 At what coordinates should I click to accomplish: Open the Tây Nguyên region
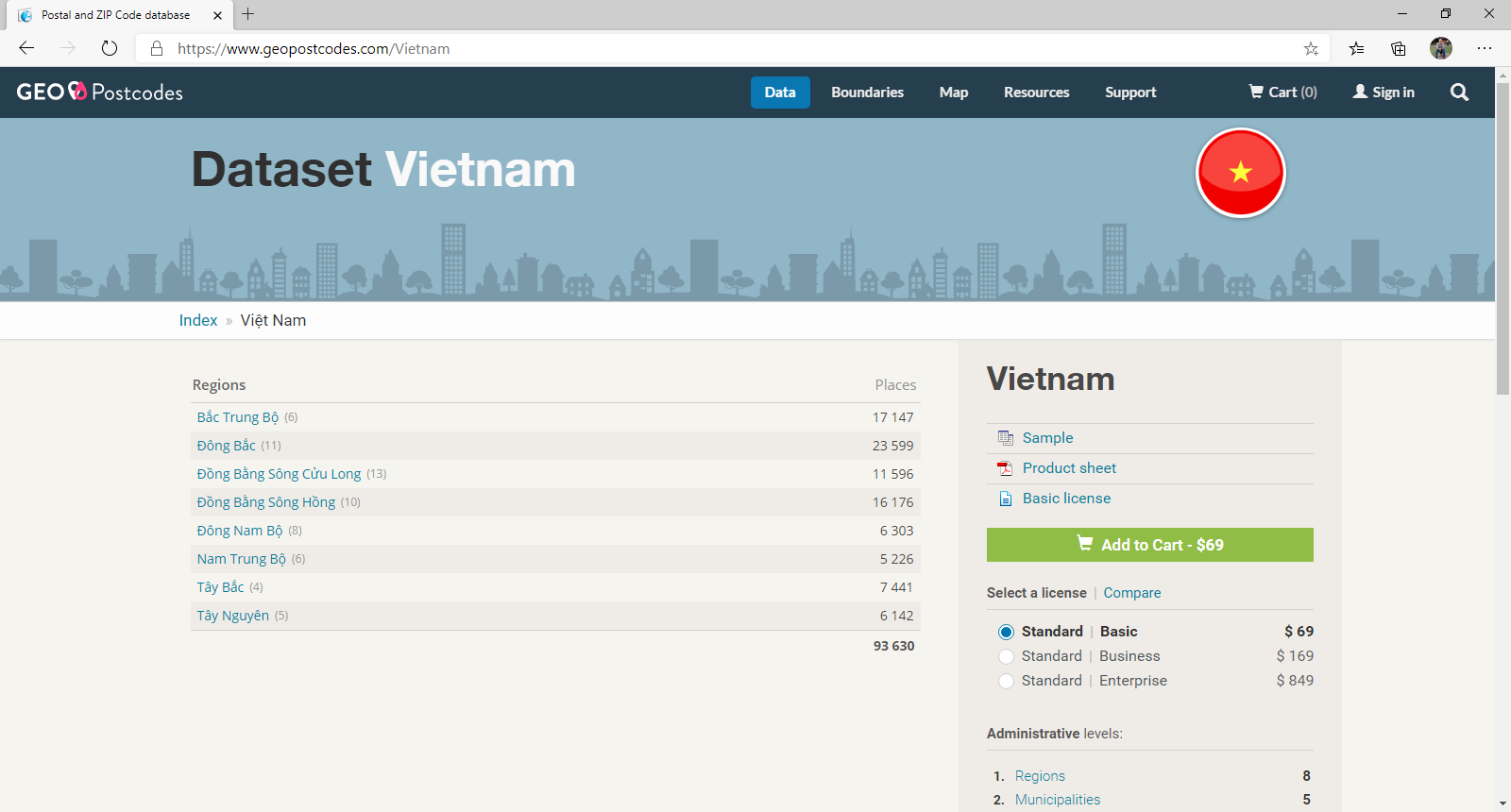click(232, 616)
